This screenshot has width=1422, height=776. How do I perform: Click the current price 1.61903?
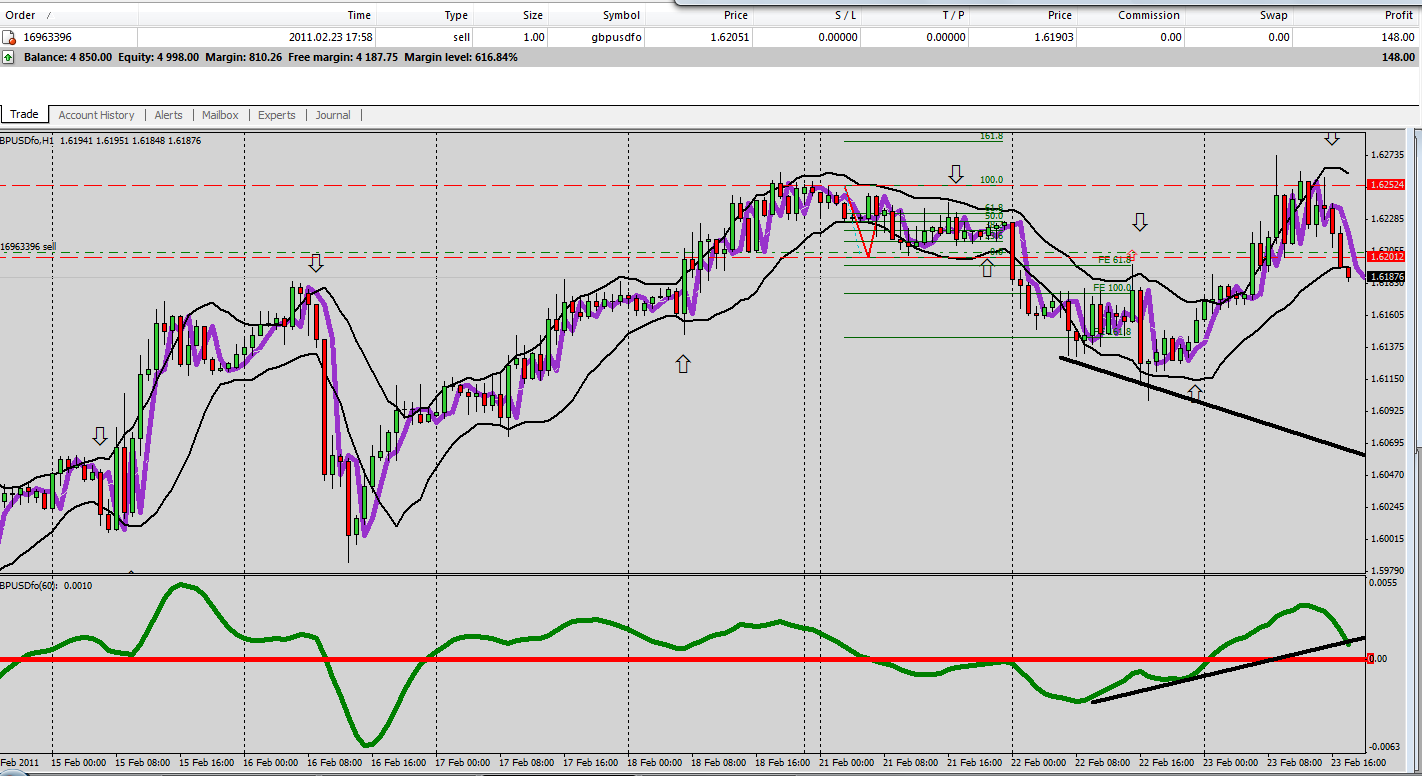1053,37
